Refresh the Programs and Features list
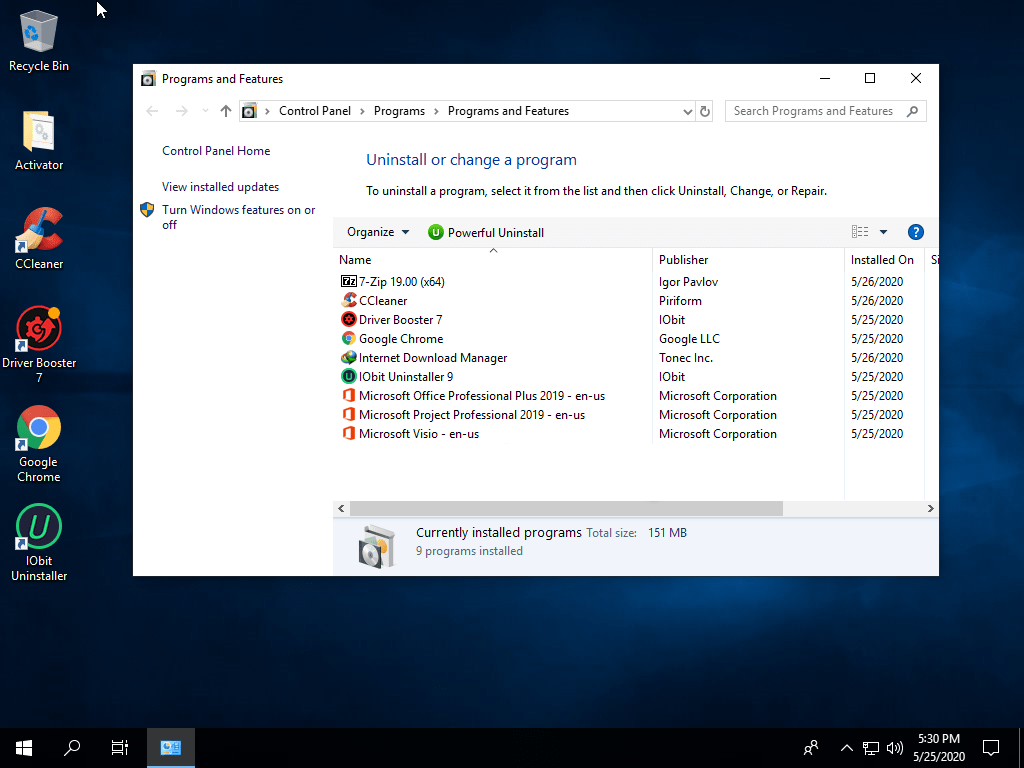Viewport: 1024px width, 768px height. 705,111
